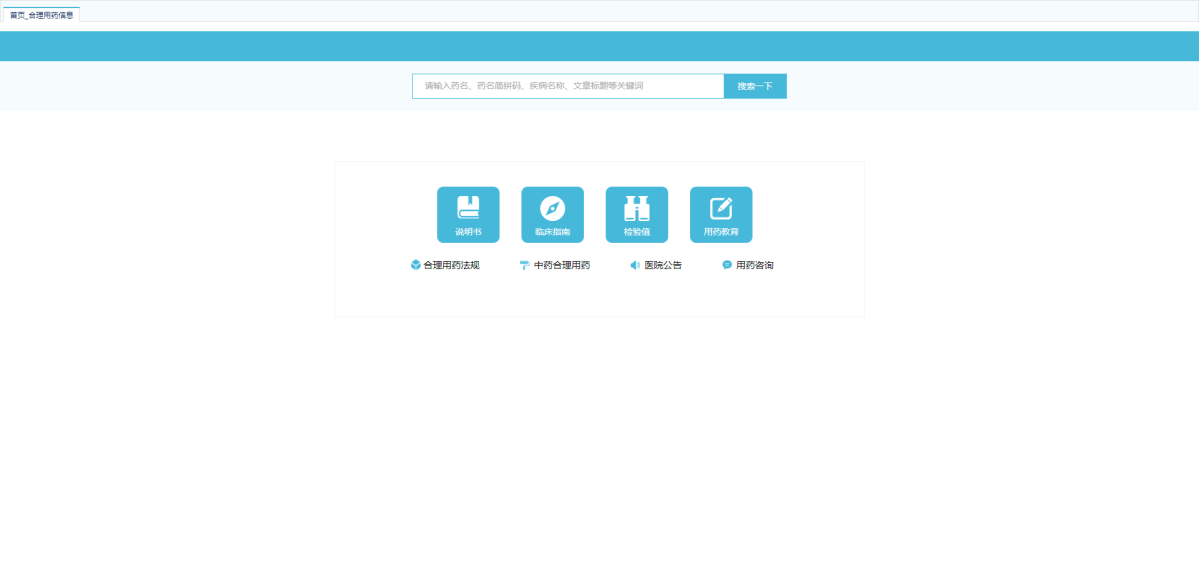The width and height of the screenshot is (1199, 585).
Task: Click the 说明书 label on its tile
Action: coord(468,232)
